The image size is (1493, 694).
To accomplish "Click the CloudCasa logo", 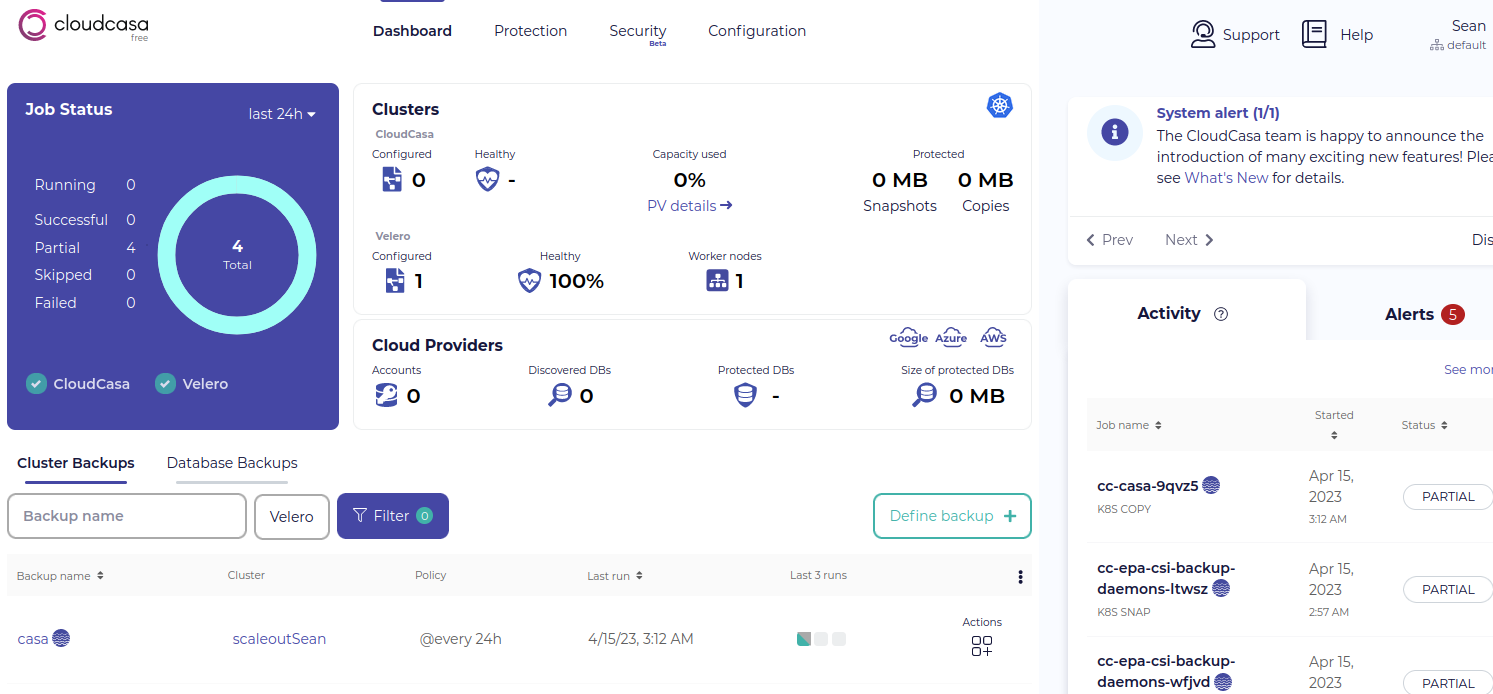I will (83, 26).
